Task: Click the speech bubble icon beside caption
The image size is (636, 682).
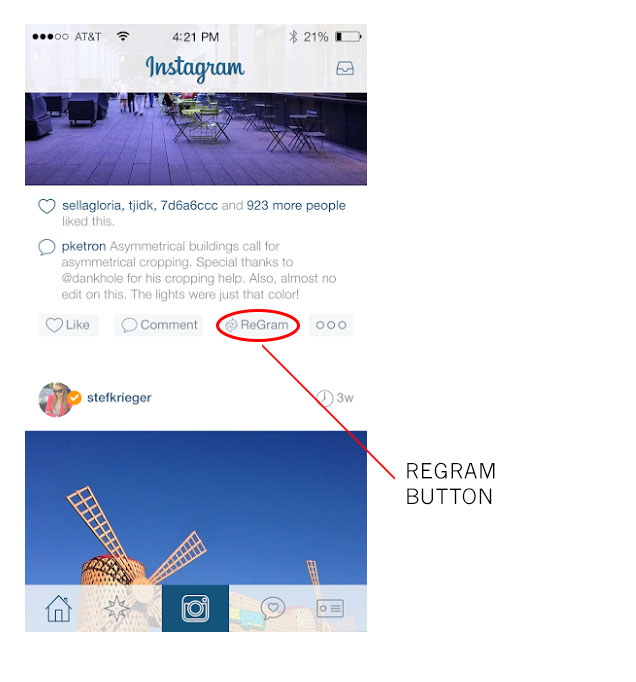Action: coord(47,247)
